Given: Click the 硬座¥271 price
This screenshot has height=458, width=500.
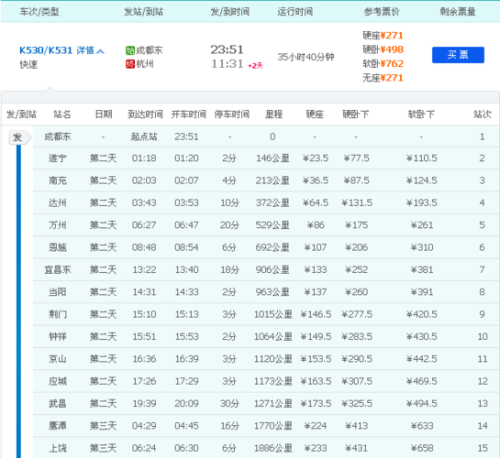Looking at the screenshot, I should [x=383, y=35].
